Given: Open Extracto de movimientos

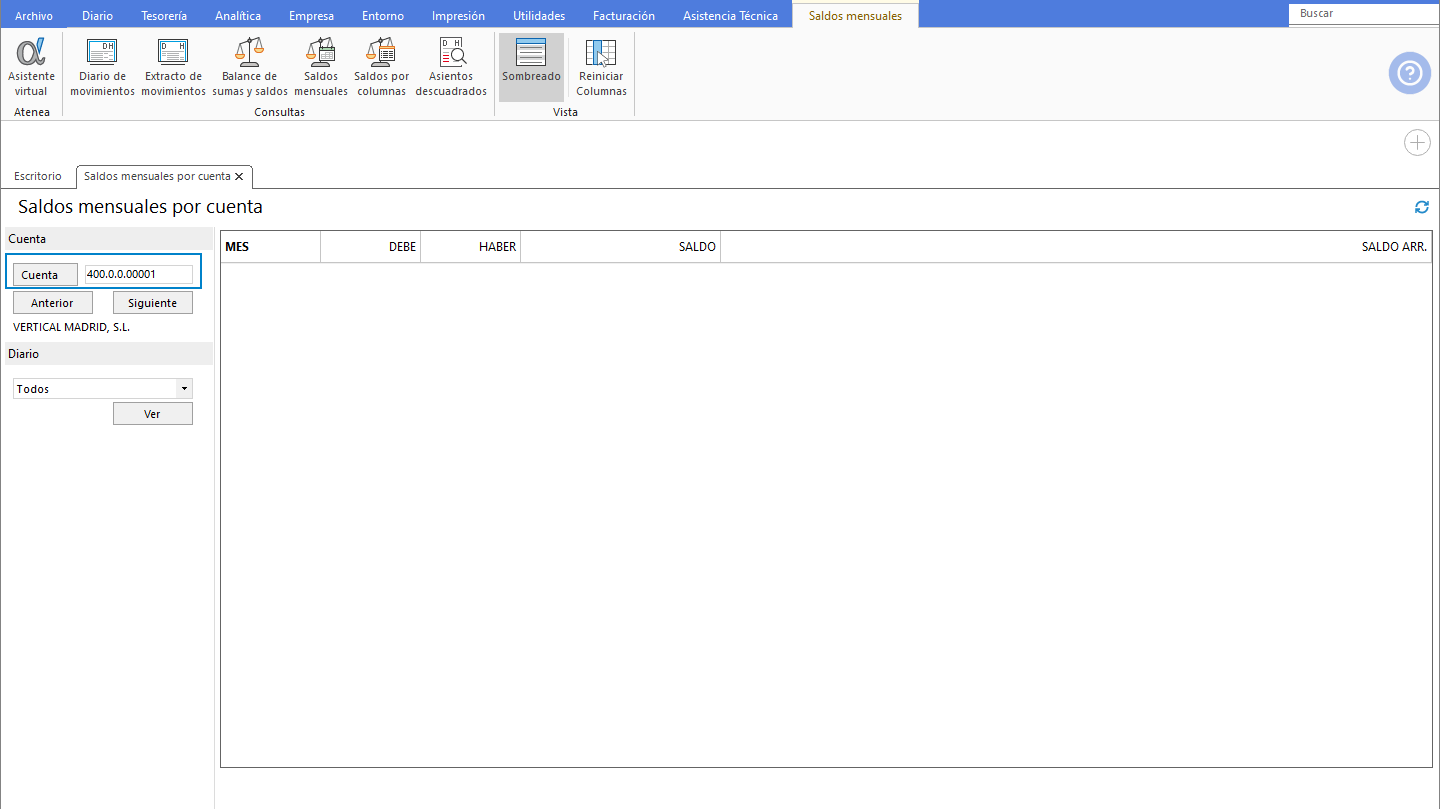Looking at the screenshot, I should click(173, 67).
